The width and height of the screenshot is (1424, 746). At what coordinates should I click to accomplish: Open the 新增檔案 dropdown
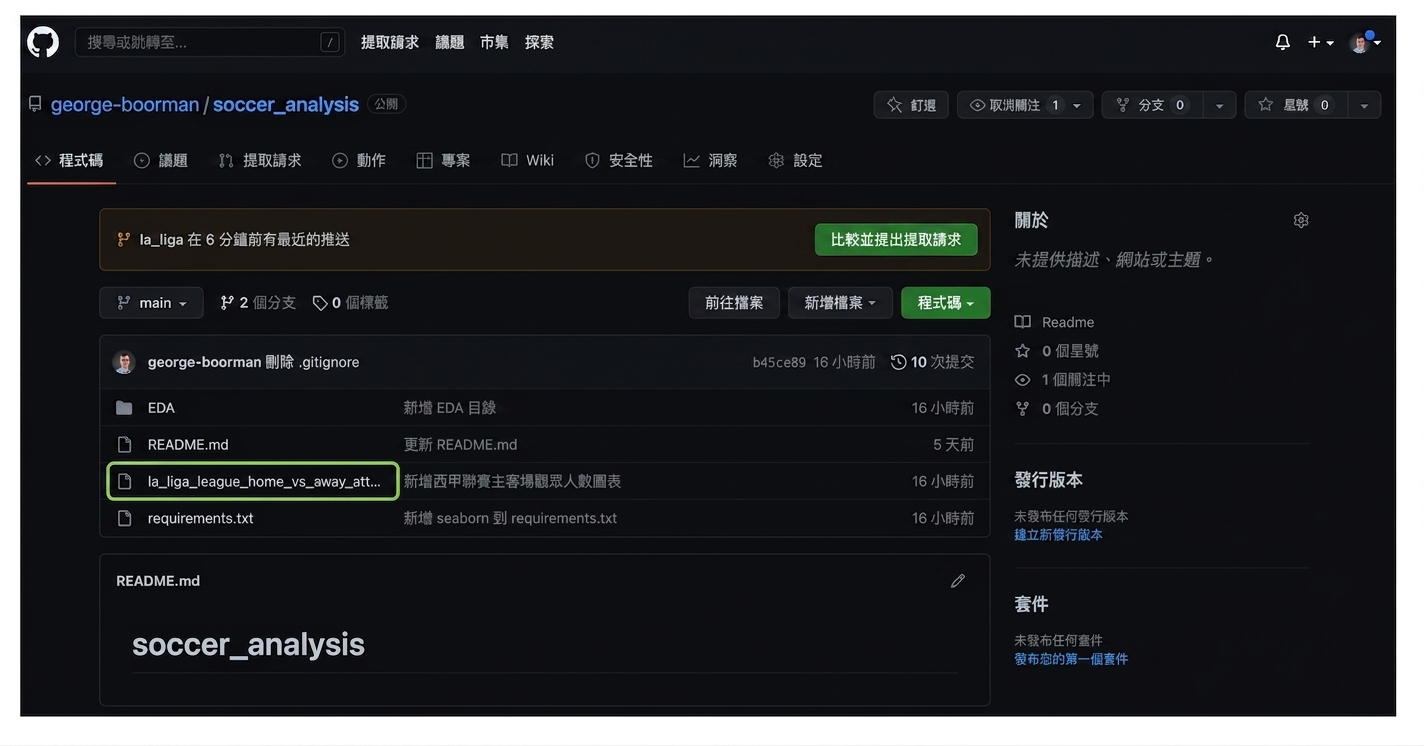tap(840, 303)
